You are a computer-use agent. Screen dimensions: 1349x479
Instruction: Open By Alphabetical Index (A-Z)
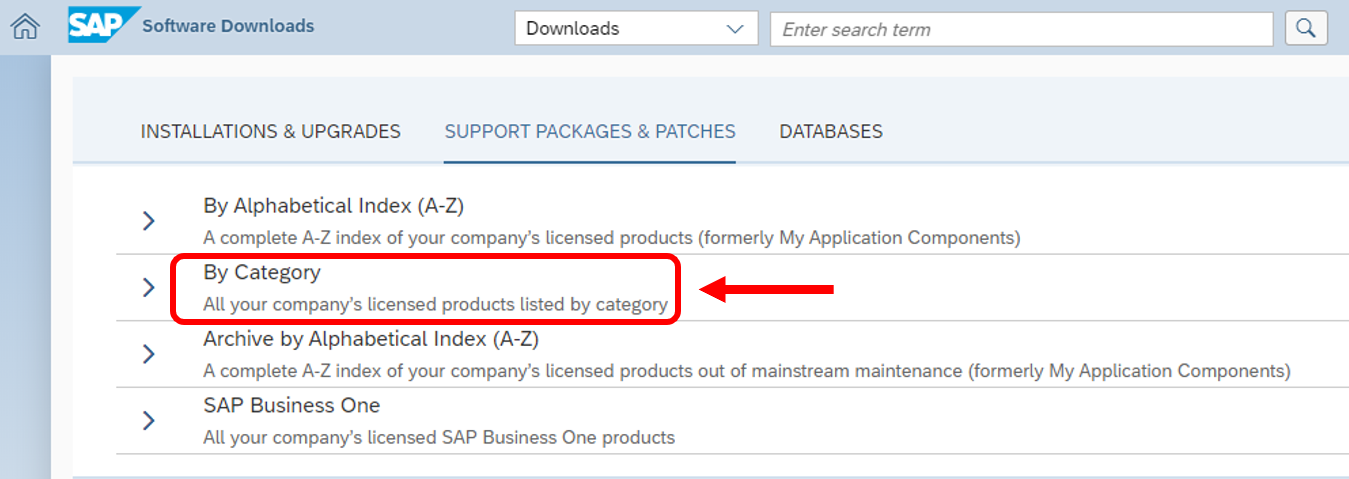click(333, 206)
